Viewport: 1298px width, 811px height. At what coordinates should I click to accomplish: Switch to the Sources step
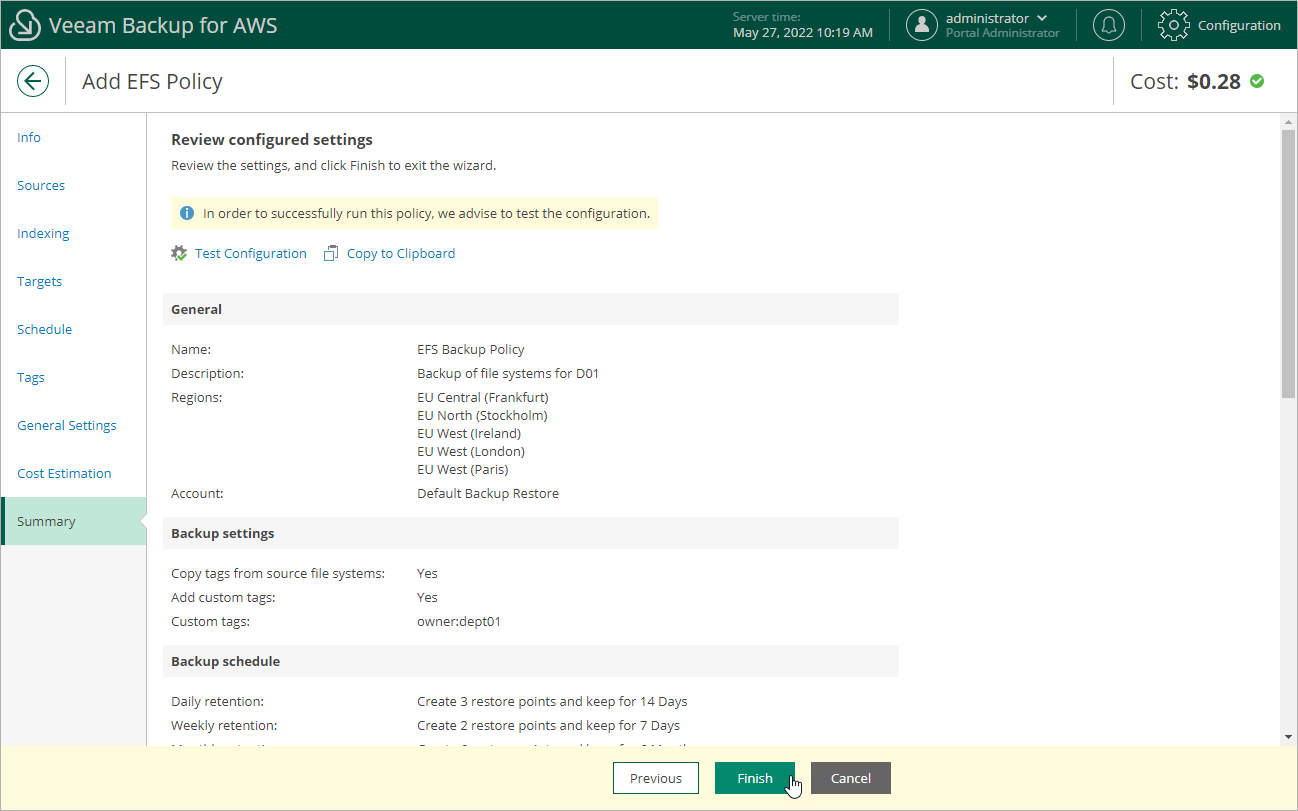point(41,185)
